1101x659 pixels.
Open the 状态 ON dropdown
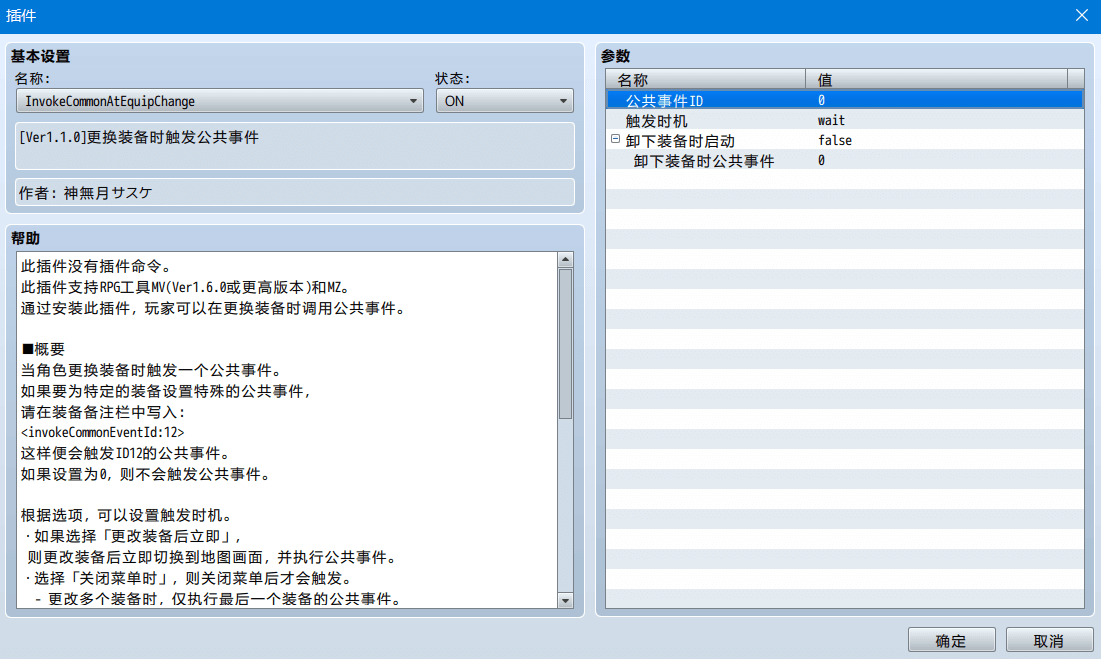pos(504,101)
